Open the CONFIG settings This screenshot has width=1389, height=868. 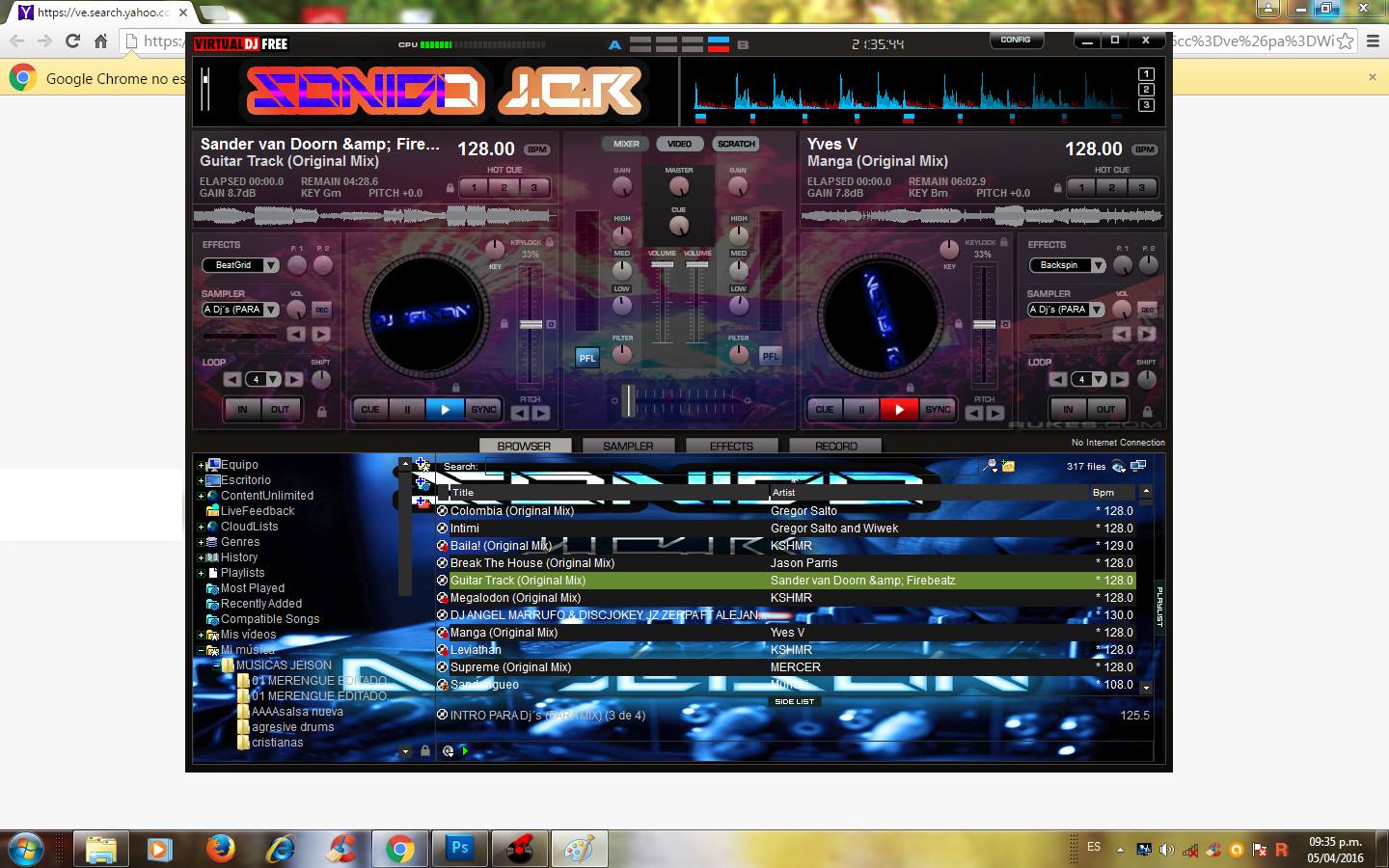click(1016, 41)
